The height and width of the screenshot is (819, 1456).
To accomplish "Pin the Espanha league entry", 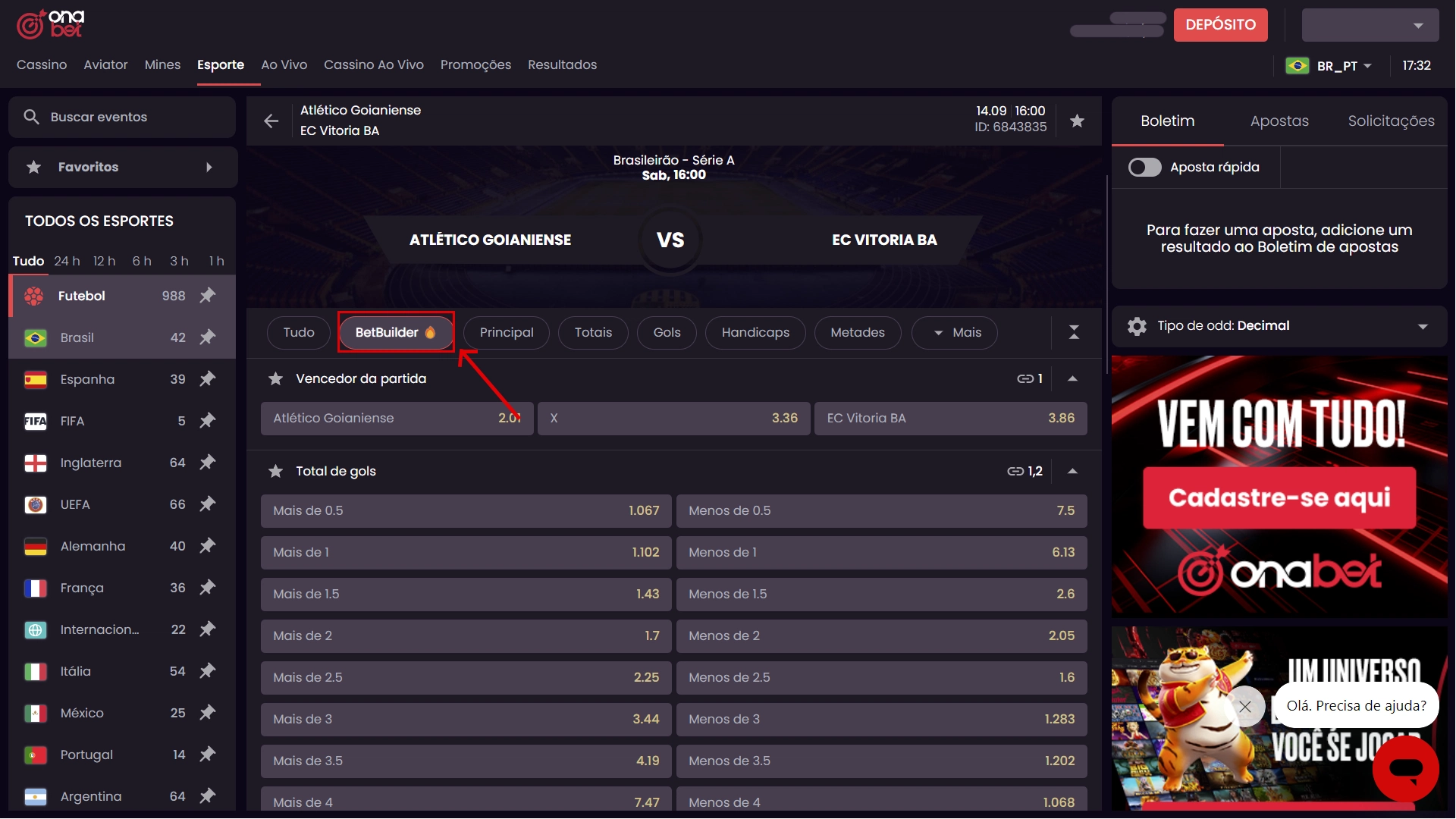I will [x=208, y=379].
